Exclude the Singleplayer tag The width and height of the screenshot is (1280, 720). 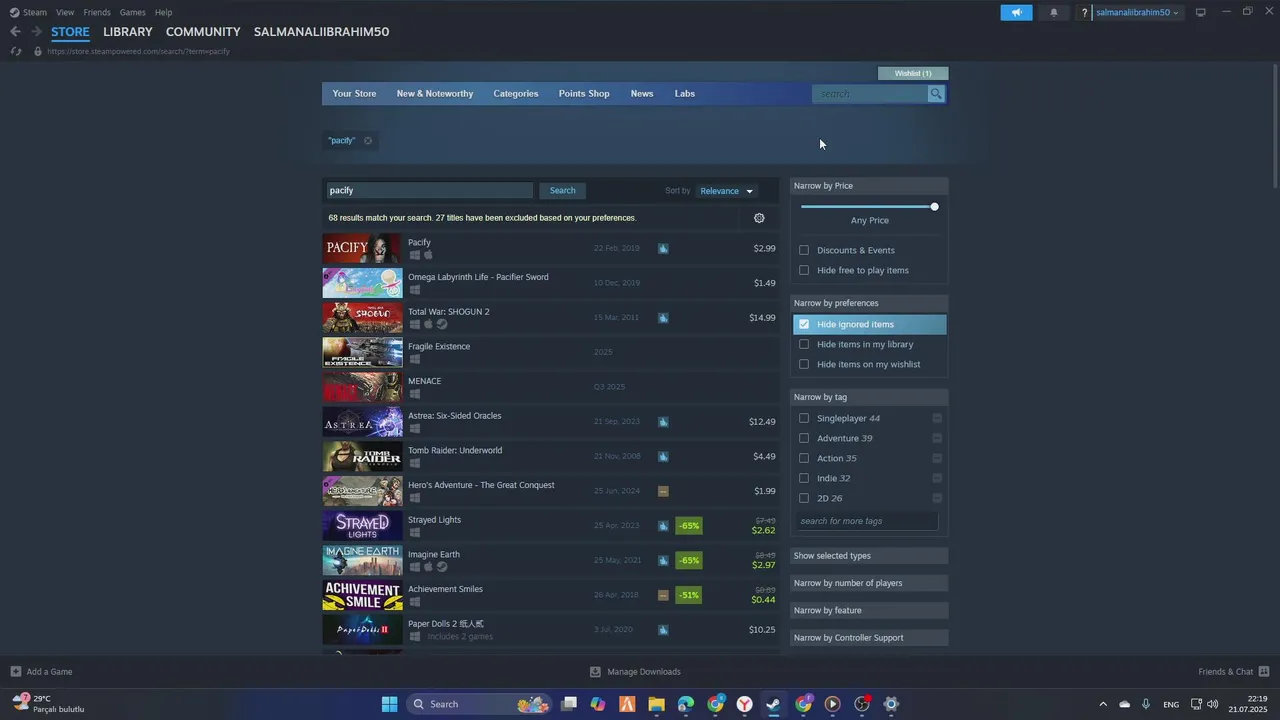(x=937, y=418)
